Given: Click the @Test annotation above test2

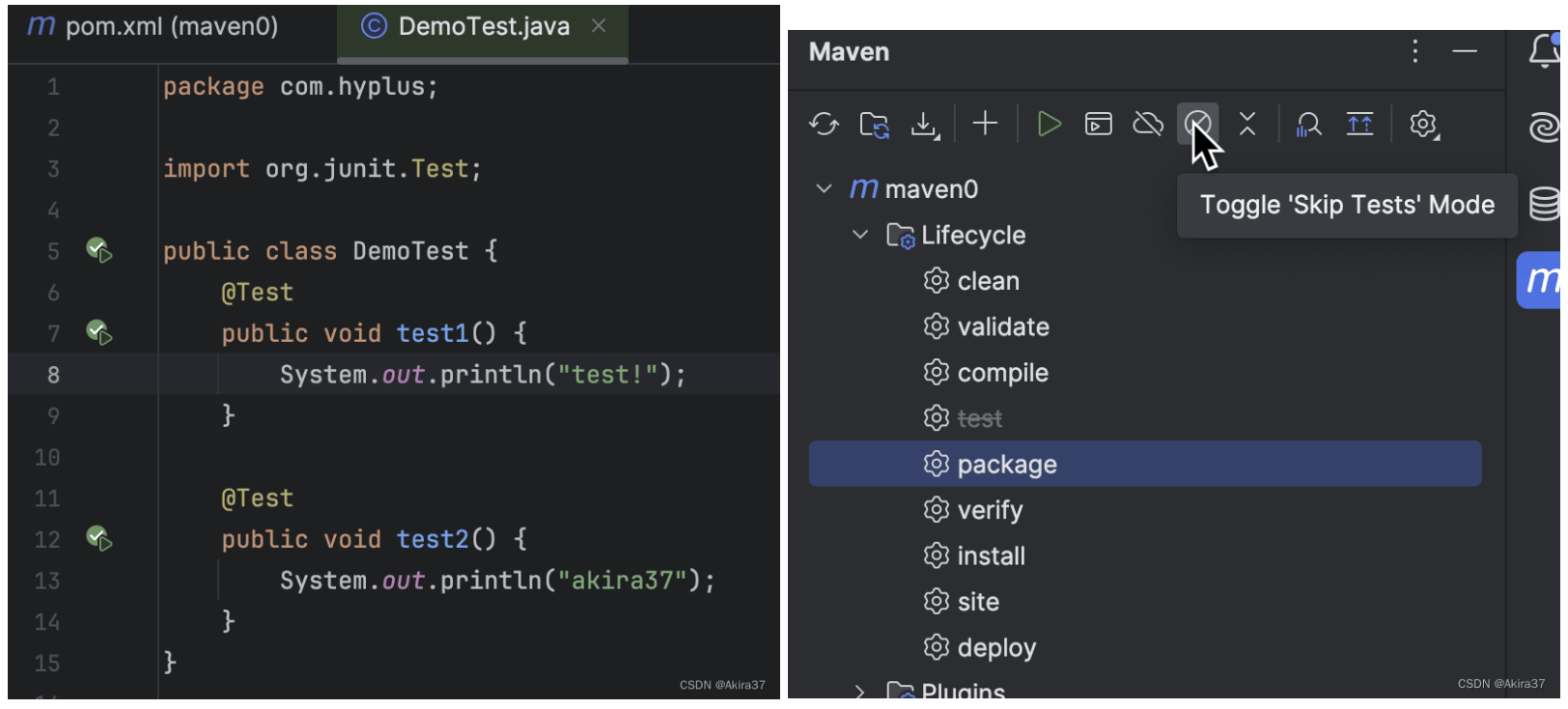Looking at the screenshot, I should pos(257,498).
